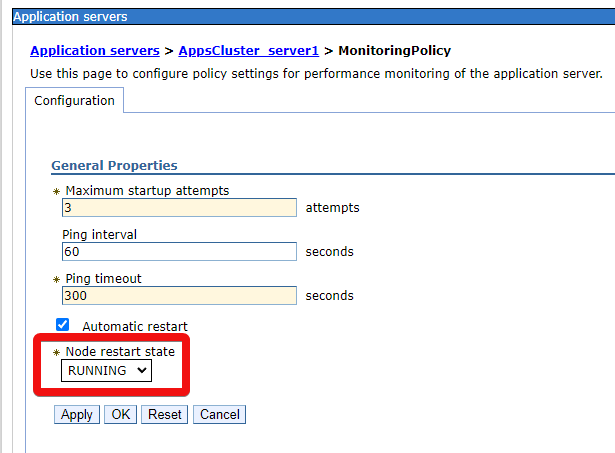Screen dimensions: 615x453
Task: Click the Reset button
Action: (x=165, y=414)
